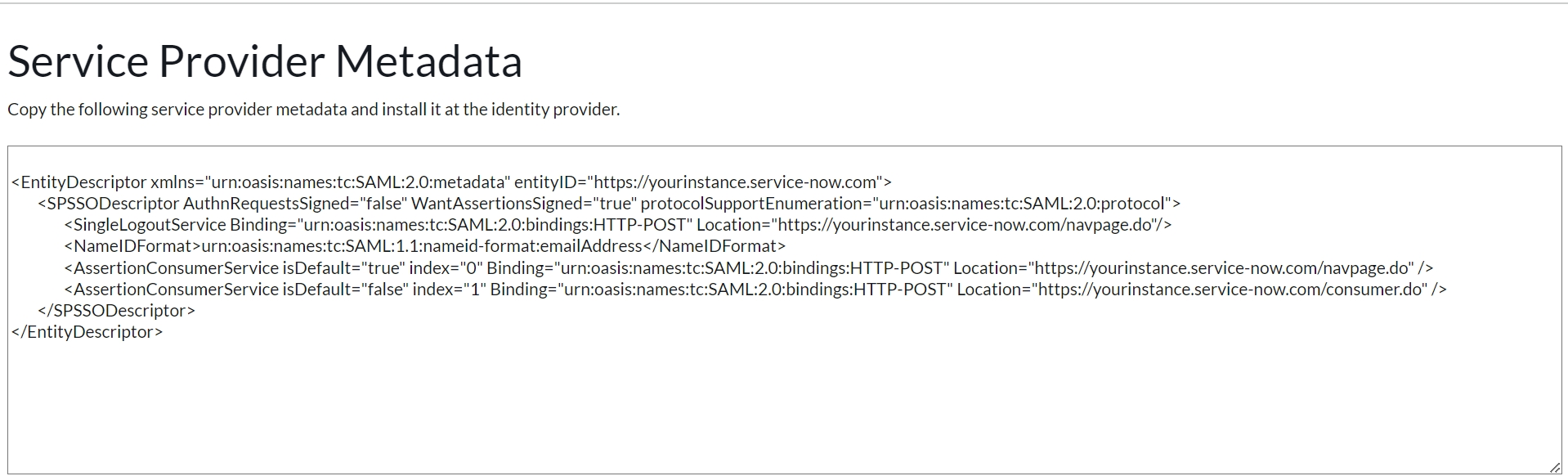This screenshot has width=1568, height=476.
Task: Click the closing SPSSODescriptor tag
Action: (116, 311)
